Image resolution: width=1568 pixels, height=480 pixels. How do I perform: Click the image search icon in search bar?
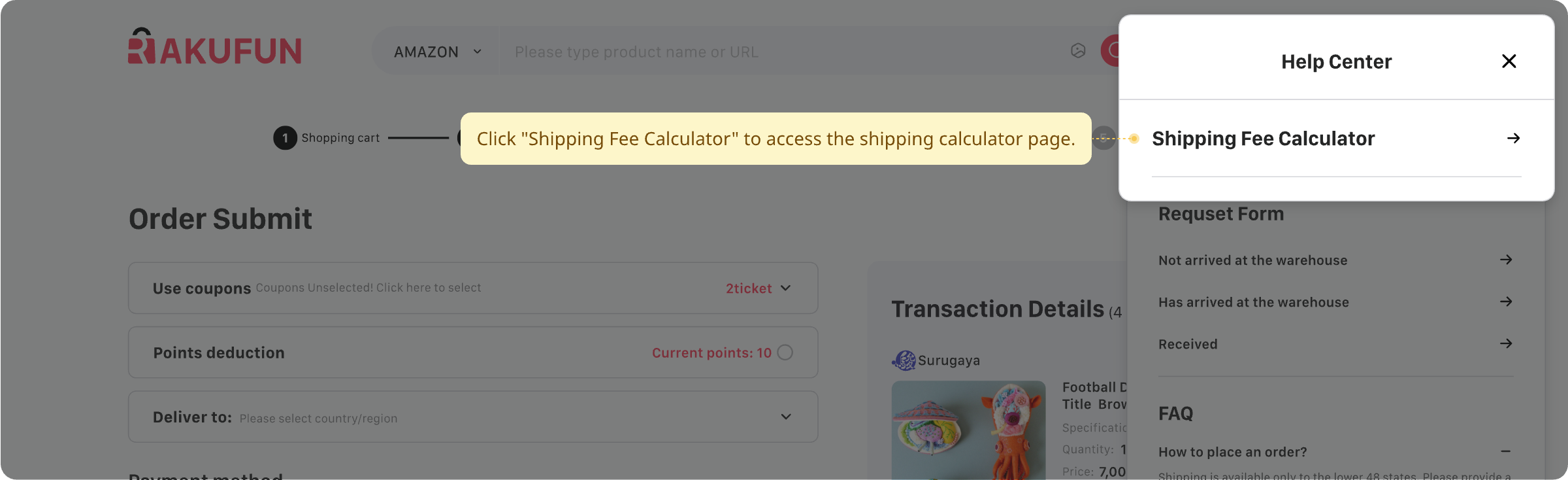1078,51
